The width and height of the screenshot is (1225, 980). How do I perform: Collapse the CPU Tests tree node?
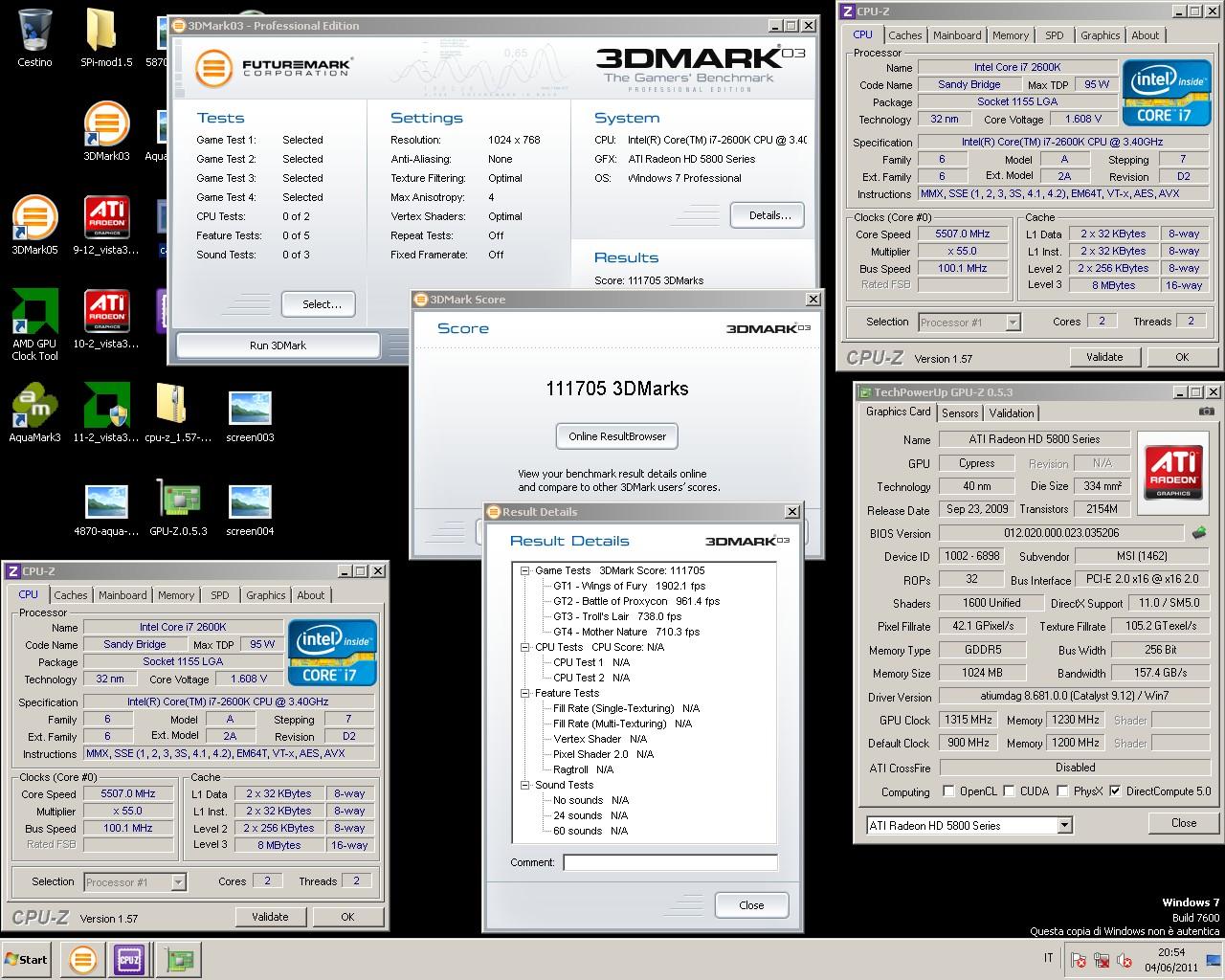pyautogui.click(x=524, y=647)
